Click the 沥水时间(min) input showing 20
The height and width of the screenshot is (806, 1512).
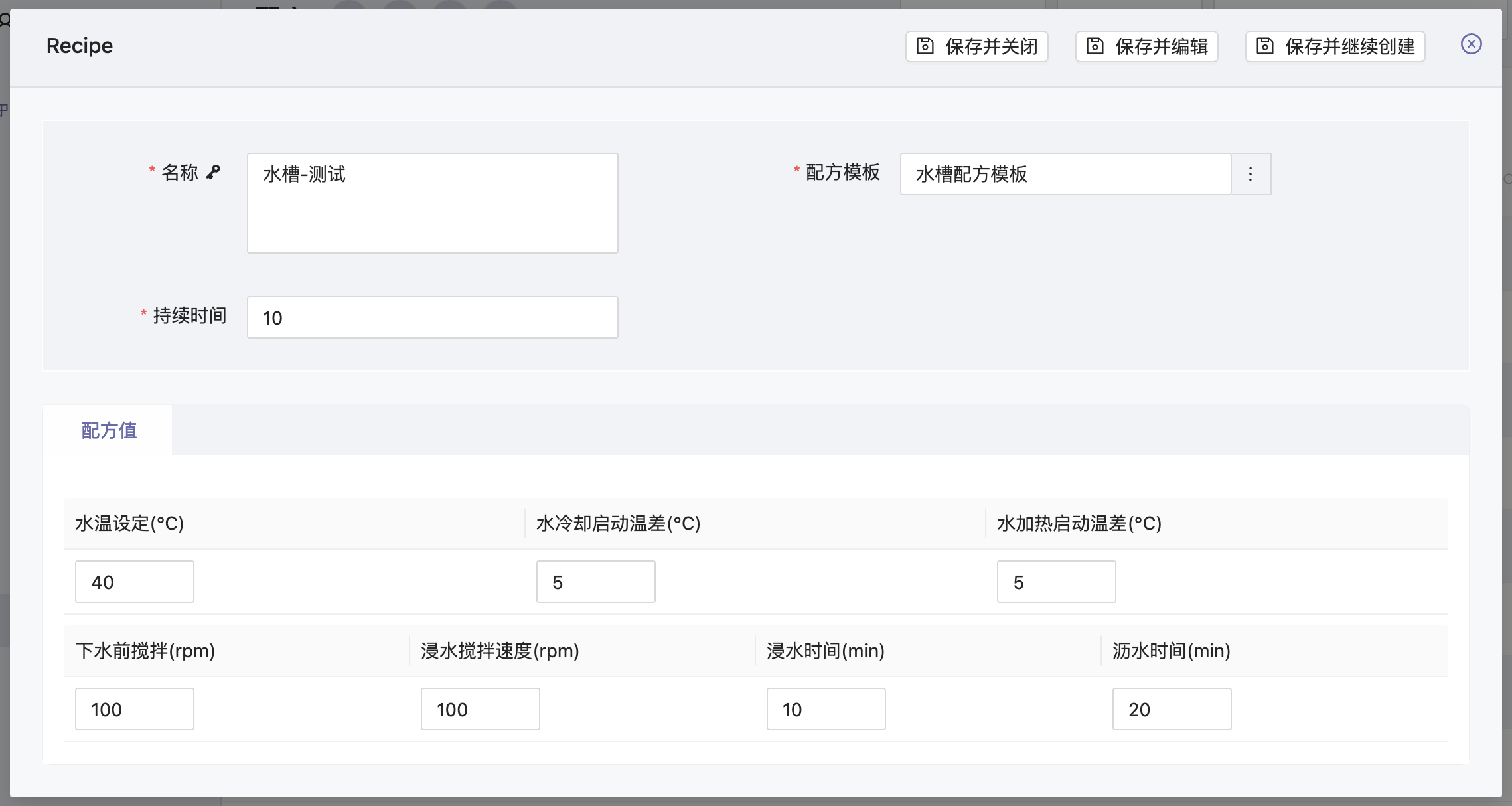(1172, 709)
